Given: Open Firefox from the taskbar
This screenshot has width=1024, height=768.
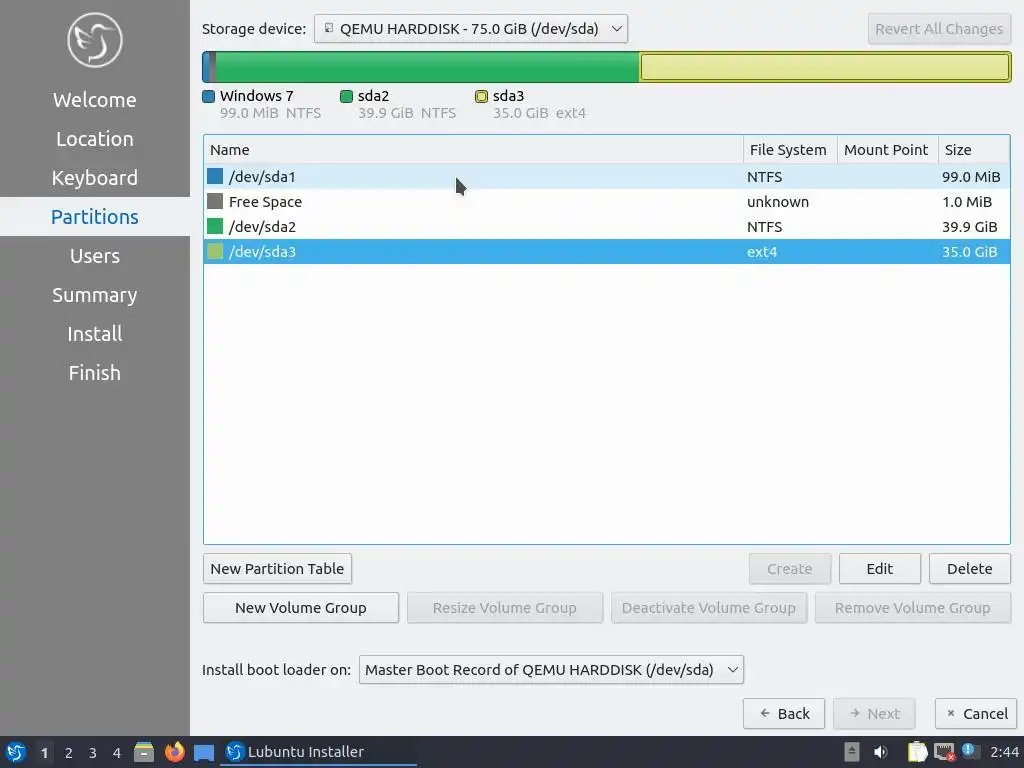Looking at the screenshot, I should [x=174, y=752].
